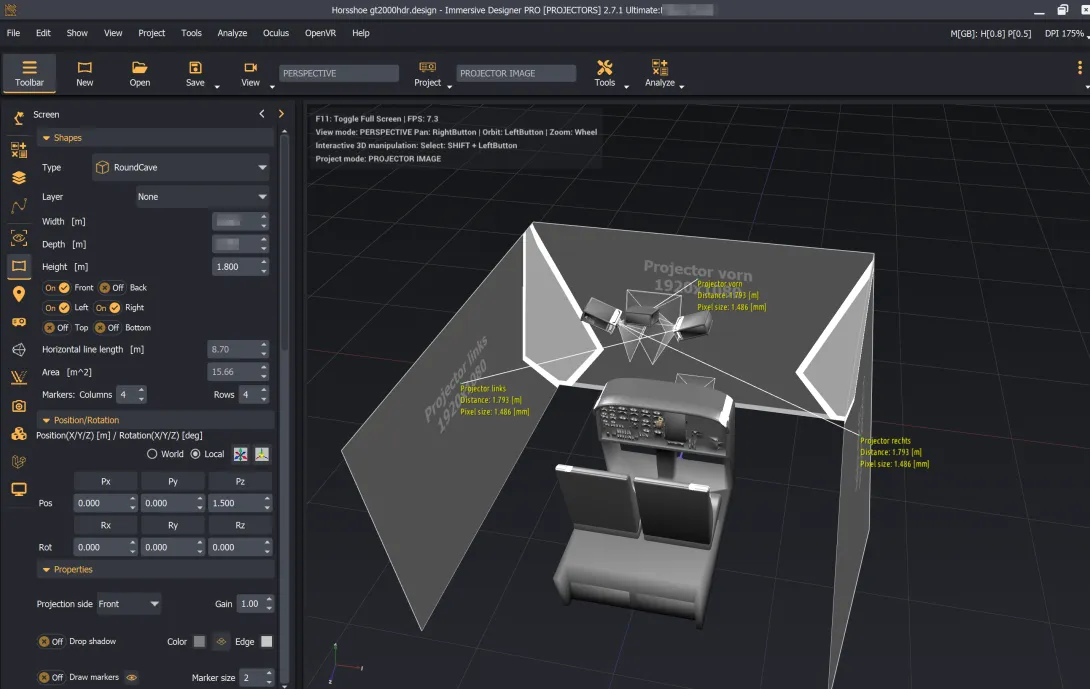Click the Edge color swatch
Viewport: 1090px width, 689px height.
pos(266,642)
